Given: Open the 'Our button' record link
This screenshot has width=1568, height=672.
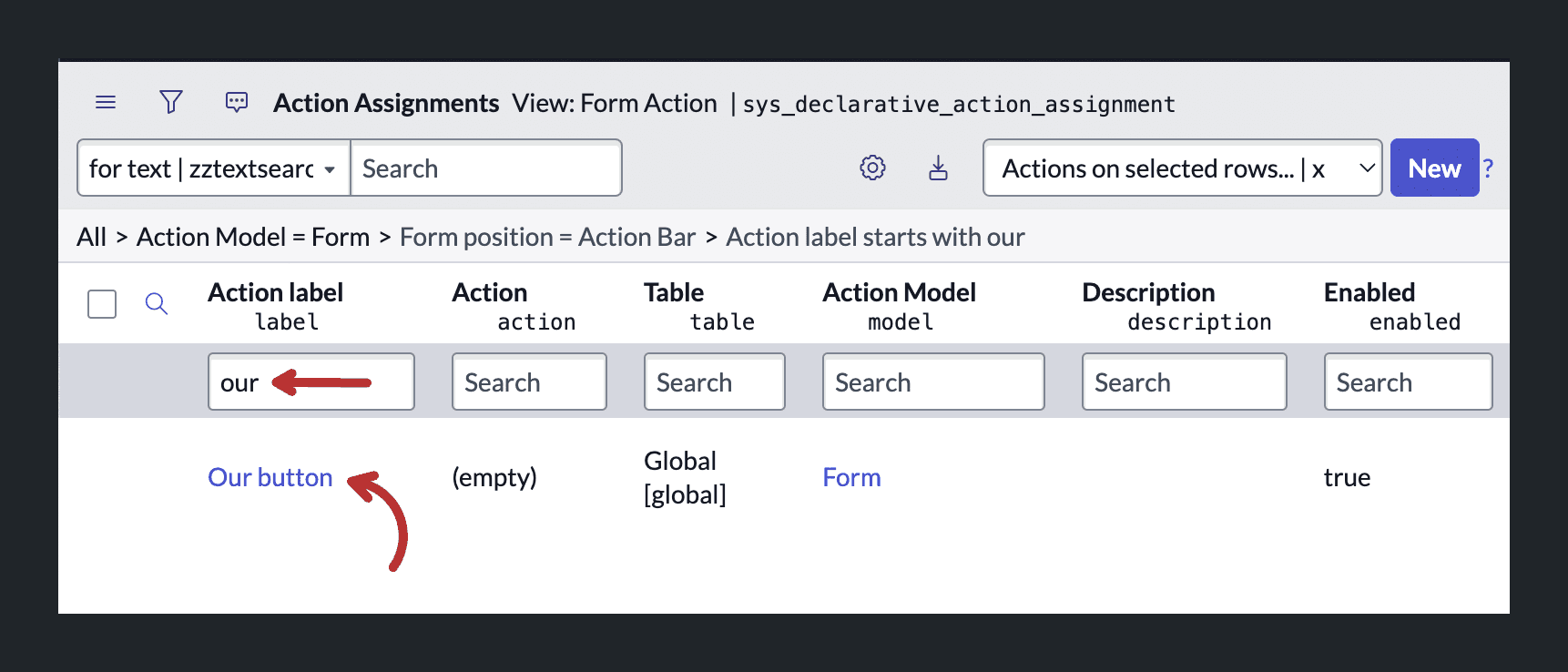Looking at the screenshot, I should tap(270, 477).
